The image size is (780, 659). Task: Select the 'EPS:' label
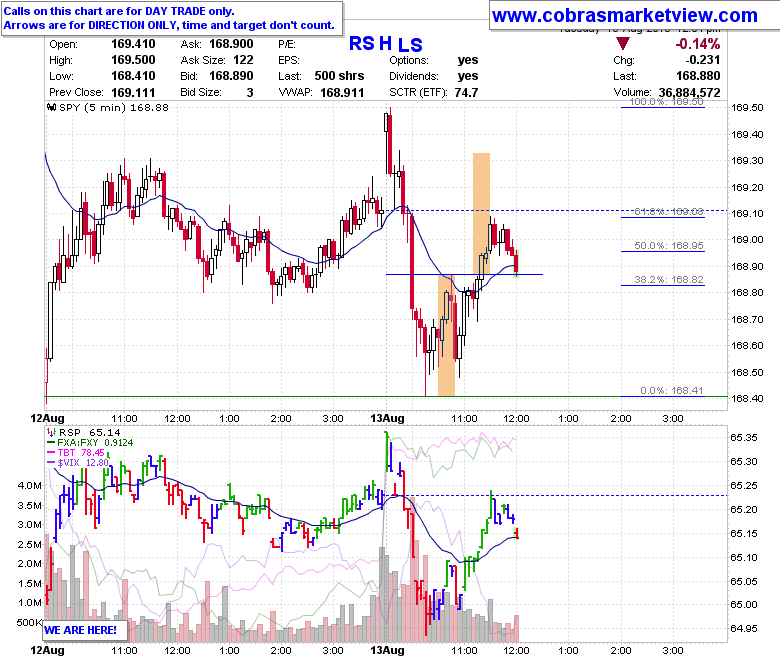point(289,60)
